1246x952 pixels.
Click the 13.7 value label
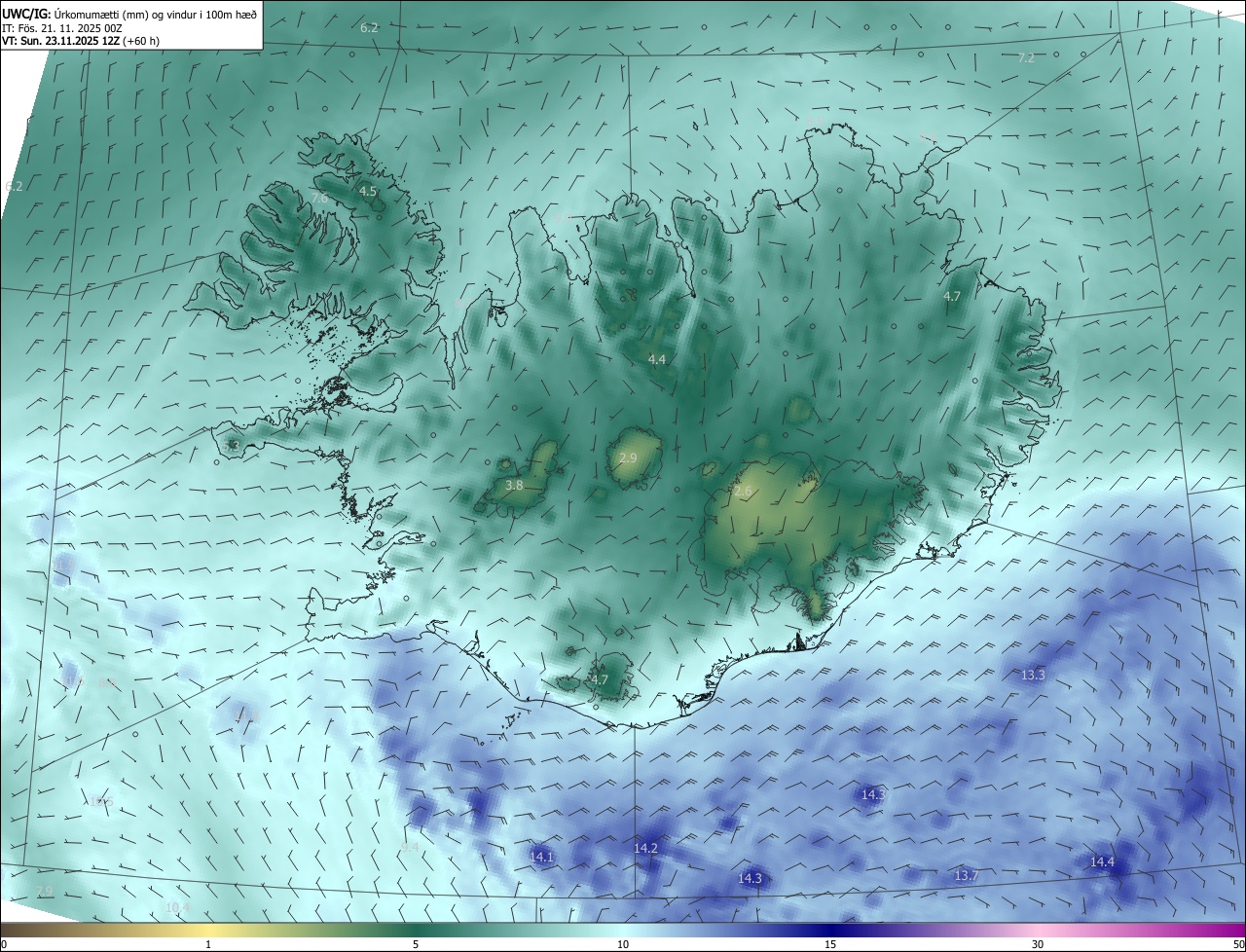[966, 876]
